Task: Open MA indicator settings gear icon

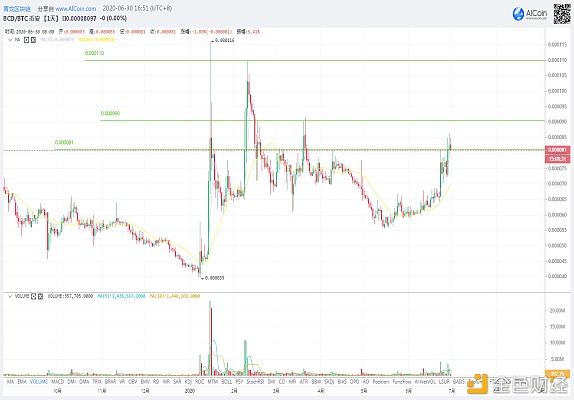Action: coord(26,40)
